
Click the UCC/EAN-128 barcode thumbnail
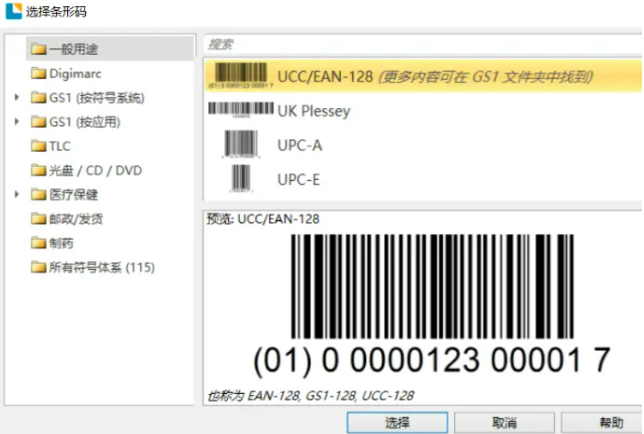(x=241, y=75)
